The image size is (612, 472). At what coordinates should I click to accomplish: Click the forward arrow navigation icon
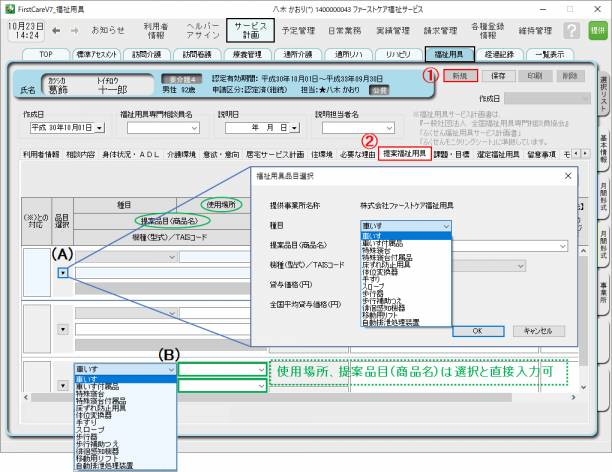click(x=75, y=31)
